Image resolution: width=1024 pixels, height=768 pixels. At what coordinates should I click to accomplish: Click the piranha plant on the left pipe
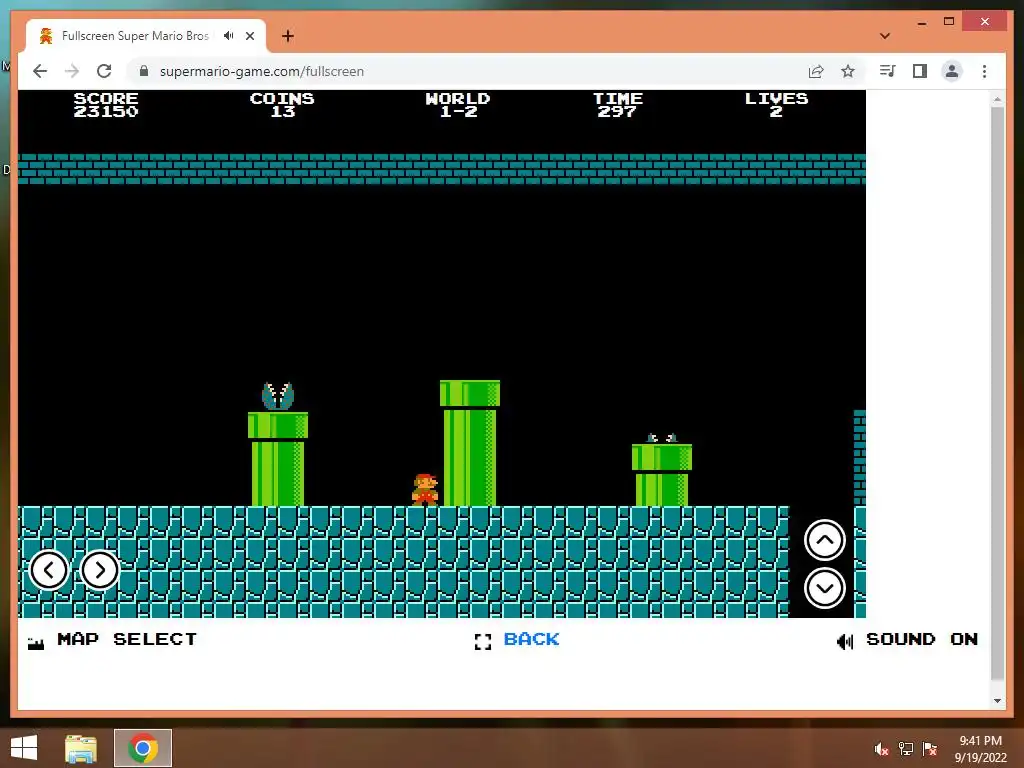[278, 396]
